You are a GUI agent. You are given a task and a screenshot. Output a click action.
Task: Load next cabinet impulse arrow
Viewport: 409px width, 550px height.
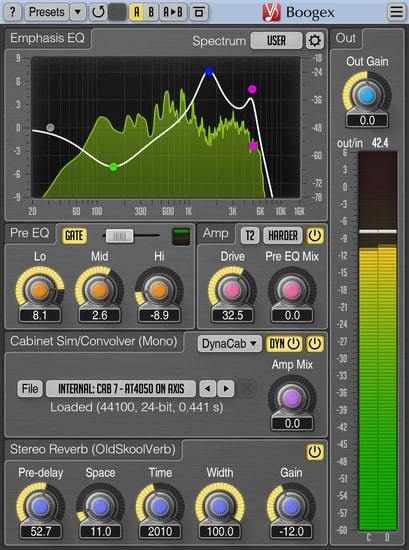click(x=226, y=389)
